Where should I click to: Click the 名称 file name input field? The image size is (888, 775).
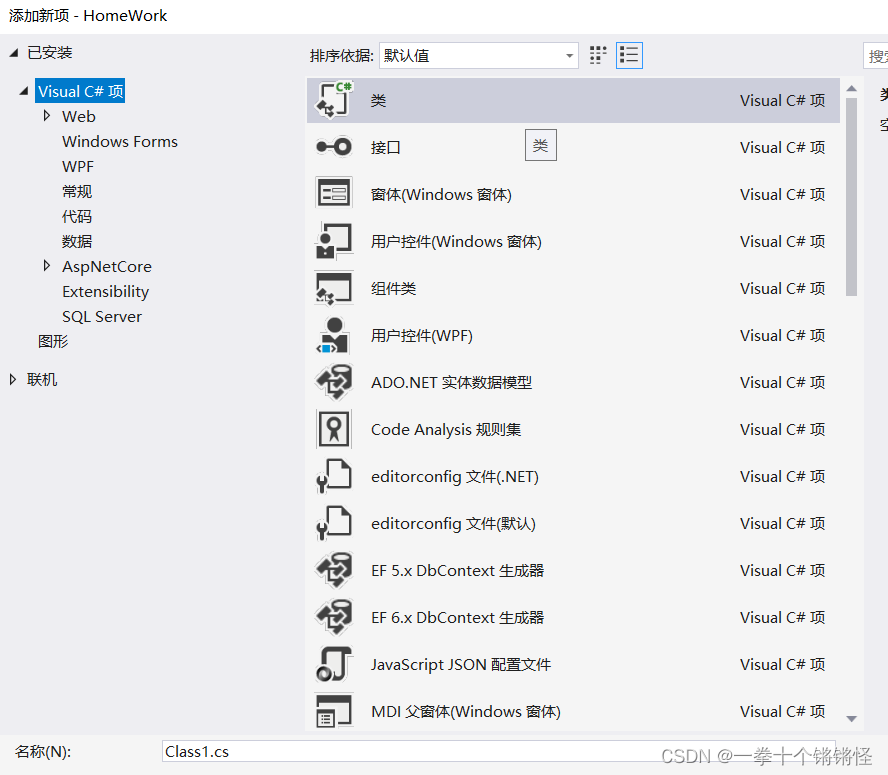coord(498,751)
